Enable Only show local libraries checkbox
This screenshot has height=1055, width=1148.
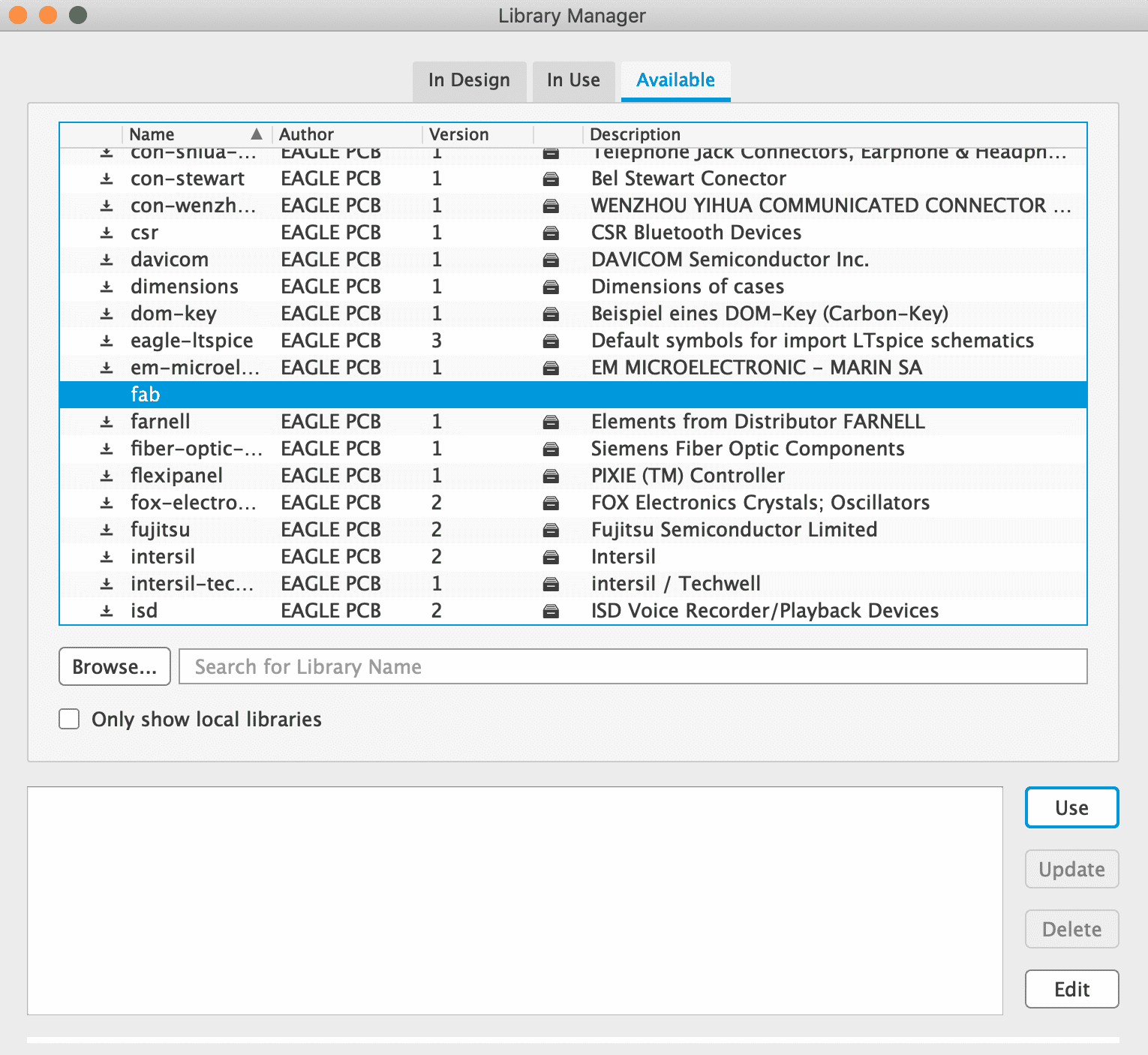69,719
